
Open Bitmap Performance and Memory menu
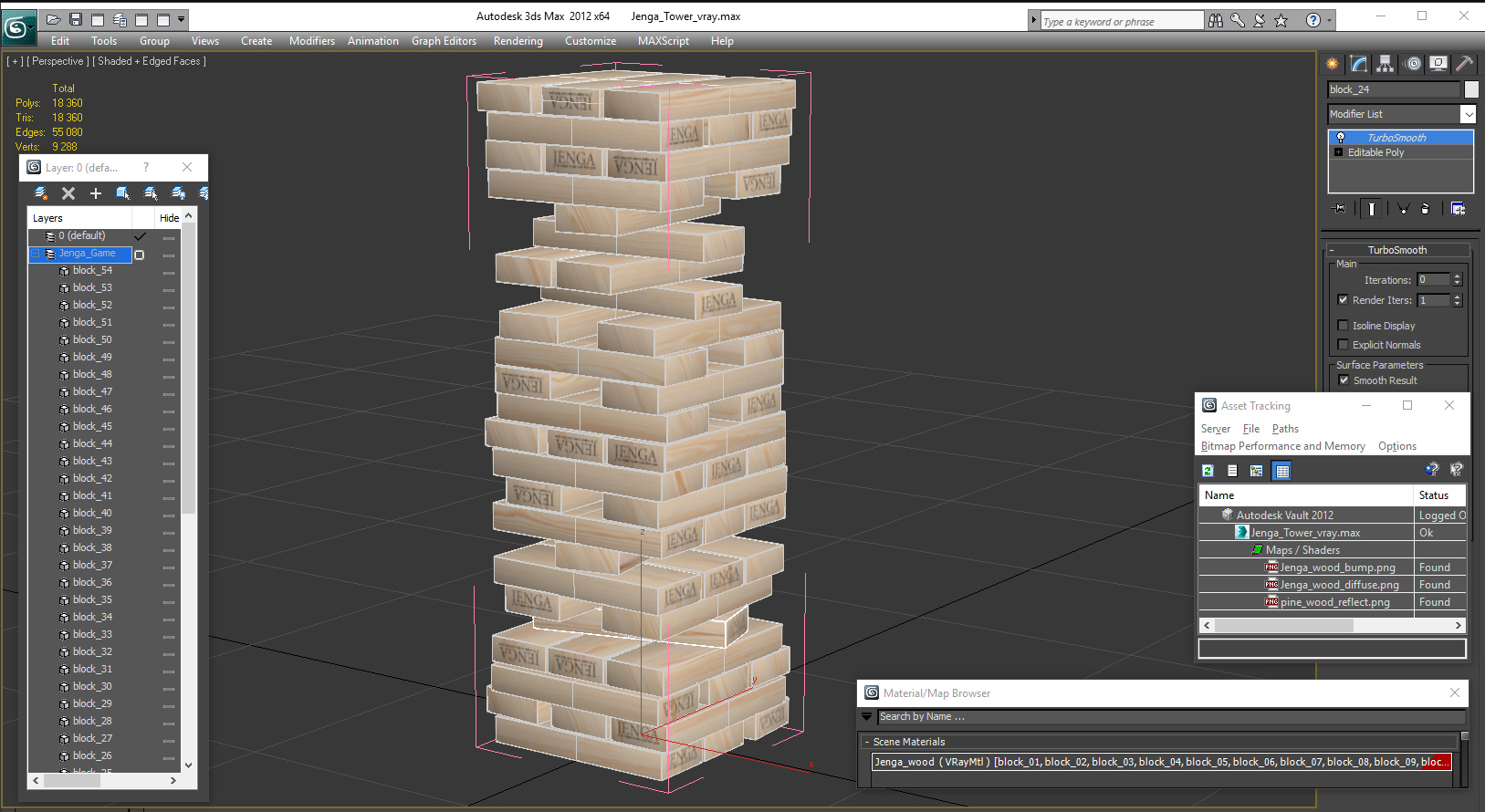[x=1283, y=446]
